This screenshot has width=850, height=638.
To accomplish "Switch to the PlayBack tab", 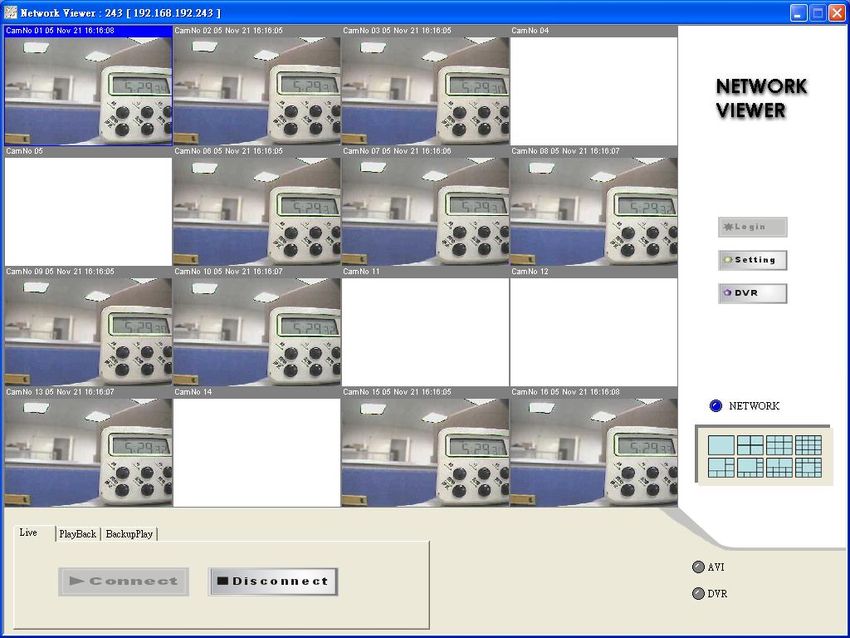I will click(78, 534).
